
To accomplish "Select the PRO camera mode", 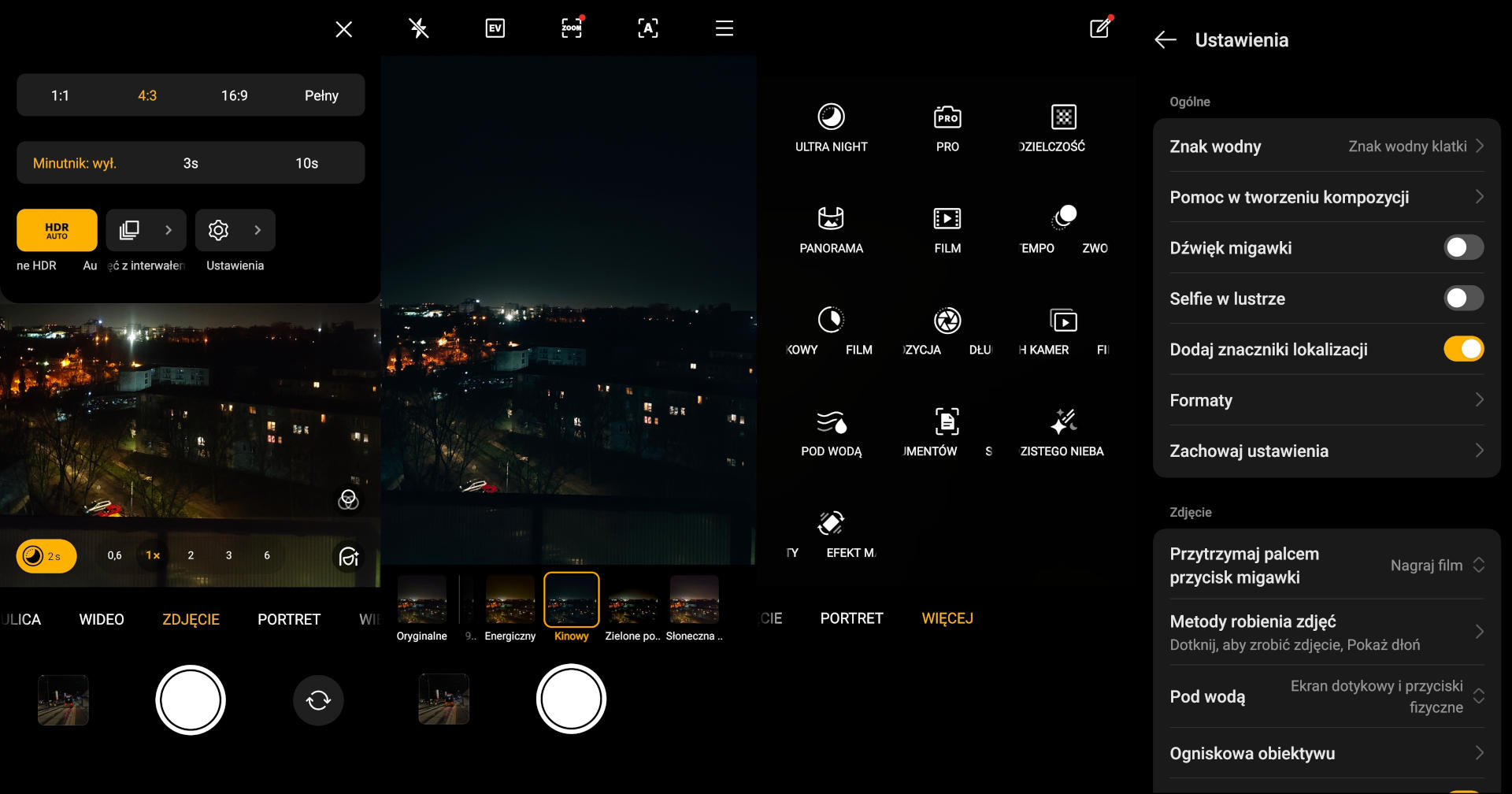I will [947, 127].
